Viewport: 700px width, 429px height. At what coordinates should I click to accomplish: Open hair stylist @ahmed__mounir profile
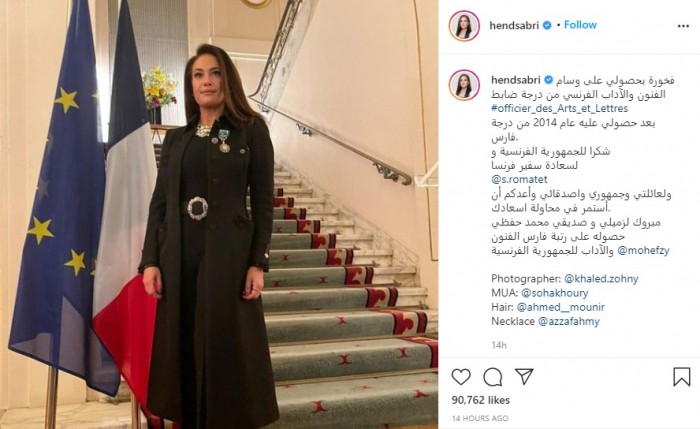pyautogui.click(x=561, y=307)
